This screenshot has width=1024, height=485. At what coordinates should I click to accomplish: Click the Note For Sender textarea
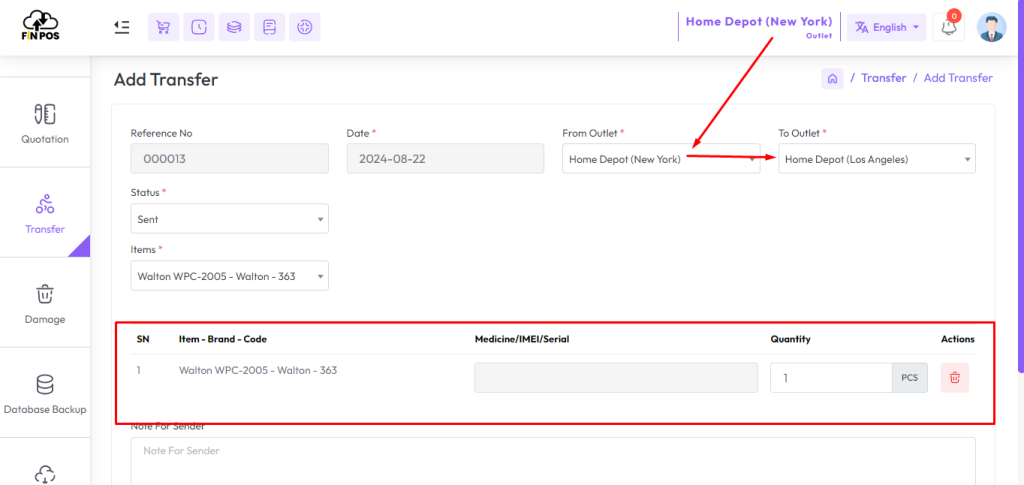tap(552, 461)
